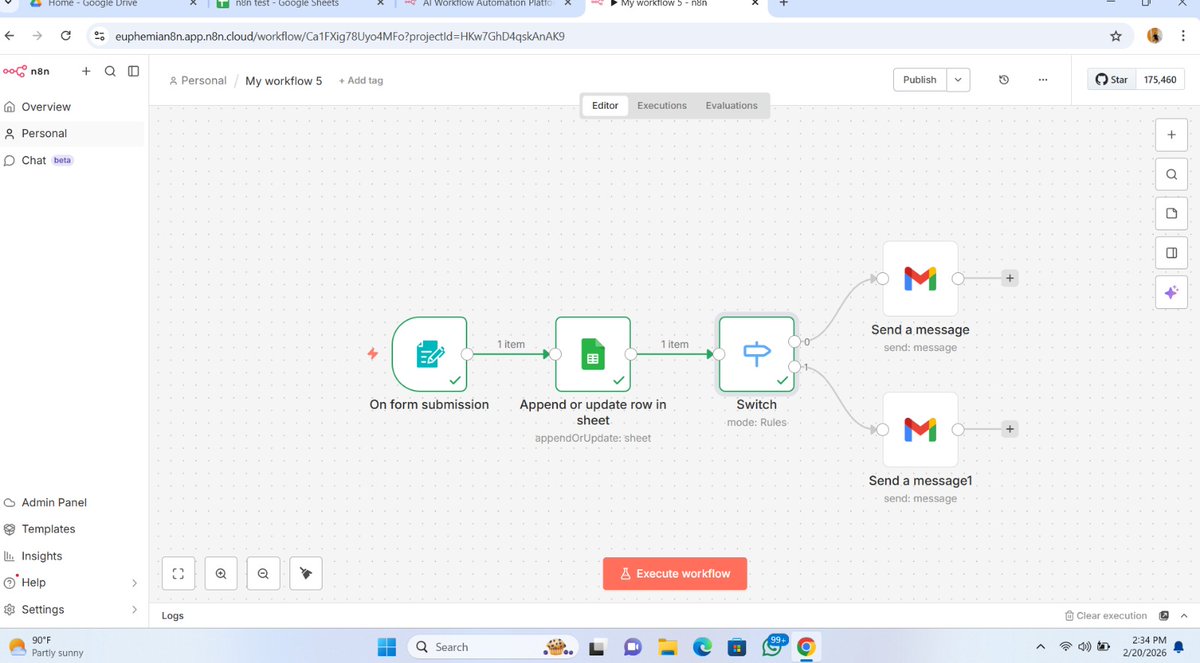This screenshot has width=1200, height=663.
Task: Click Add tag link
Action: 361,80
